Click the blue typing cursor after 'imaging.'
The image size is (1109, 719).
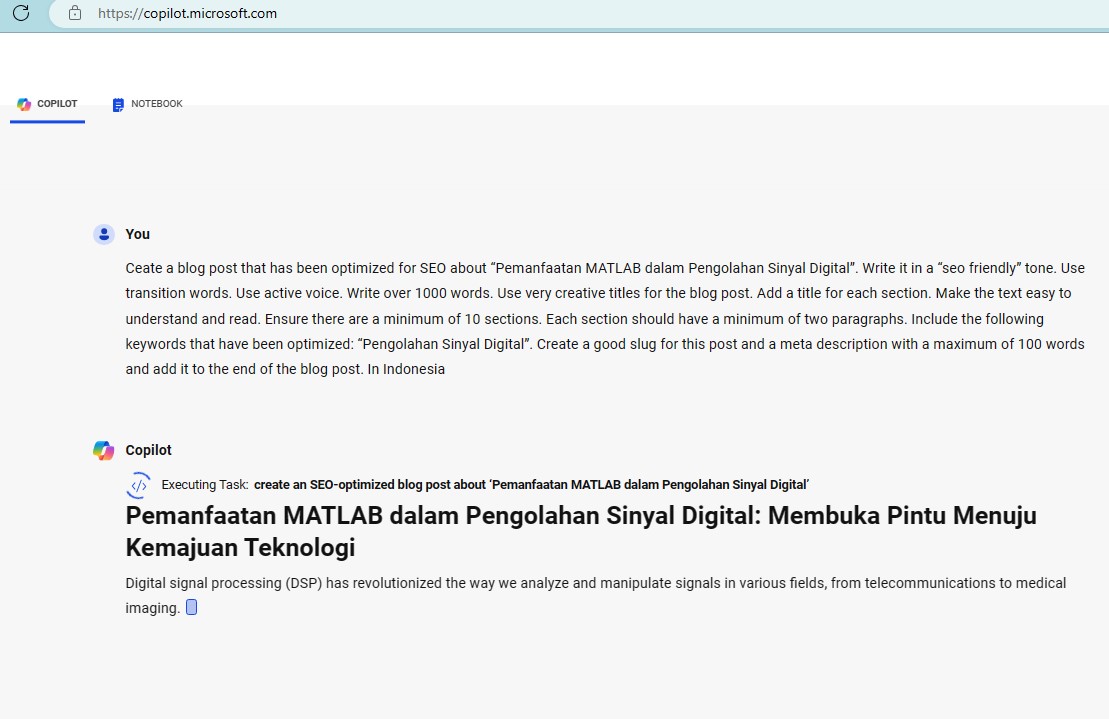(192, 607)
